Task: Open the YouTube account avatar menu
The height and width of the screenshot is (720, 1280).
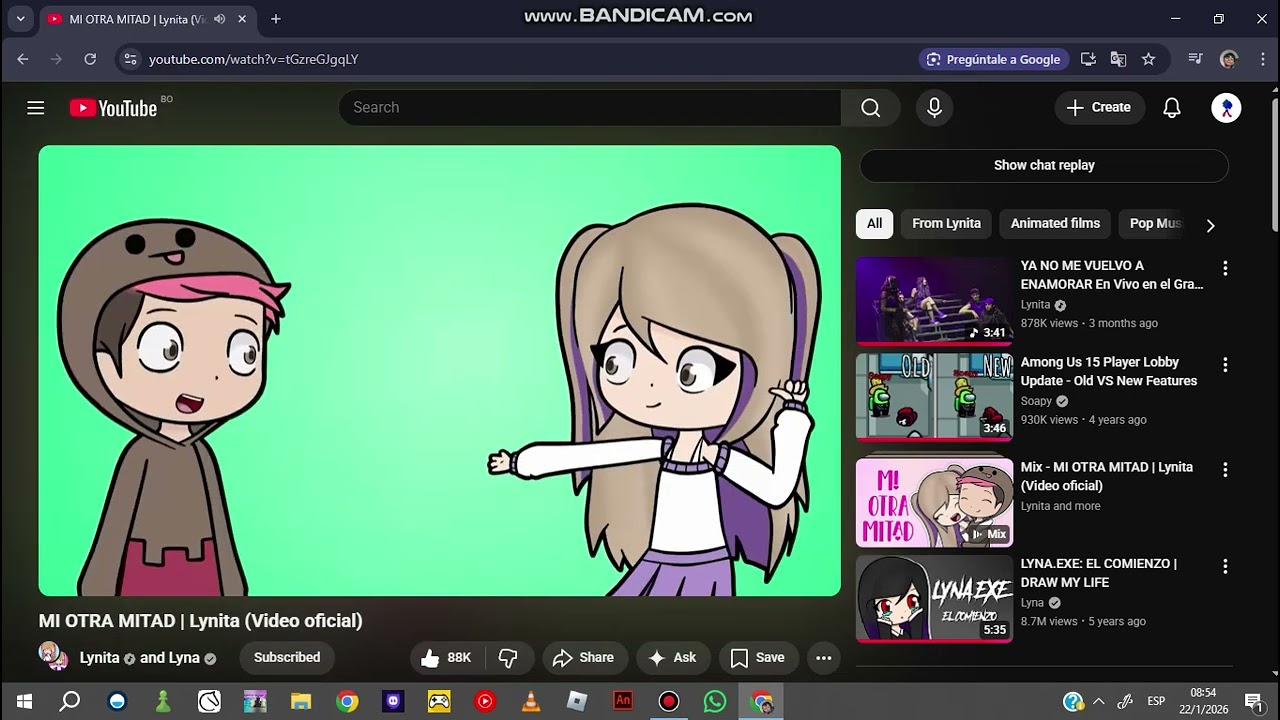Action: click(1226, 108)
